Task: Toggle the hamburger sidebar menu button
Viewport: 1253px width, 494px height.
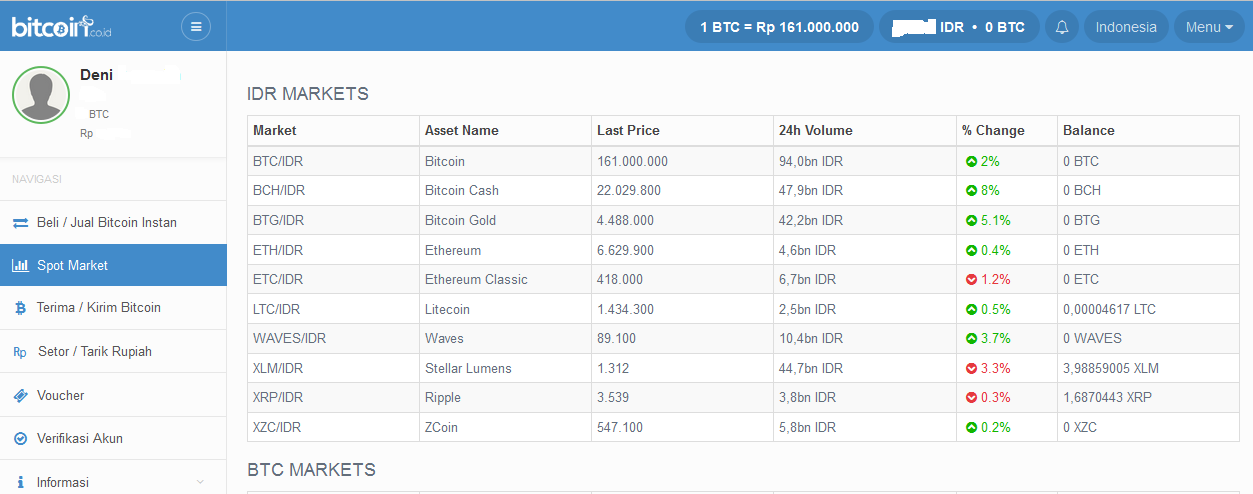Action: pyautogui.click(x=196, y=27)
